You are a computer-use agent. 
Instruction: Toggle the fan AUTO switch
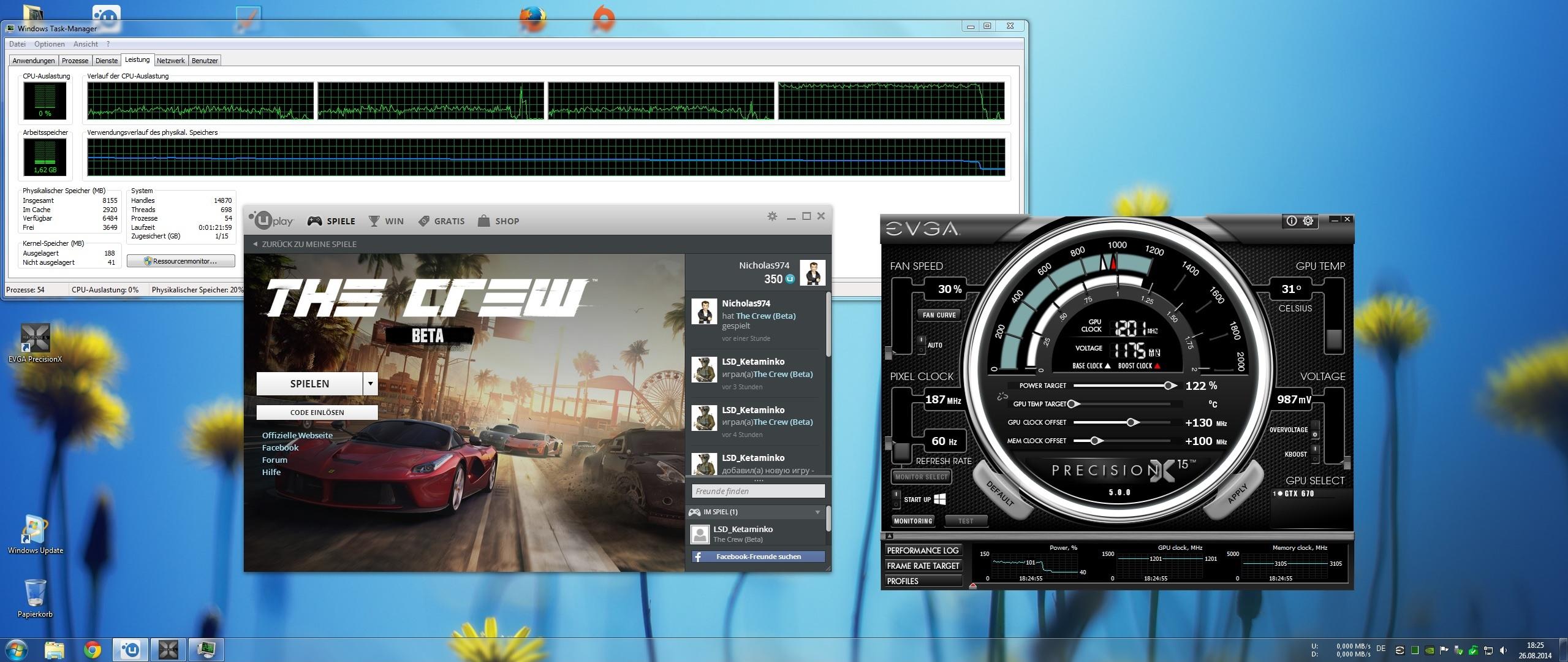921,345
